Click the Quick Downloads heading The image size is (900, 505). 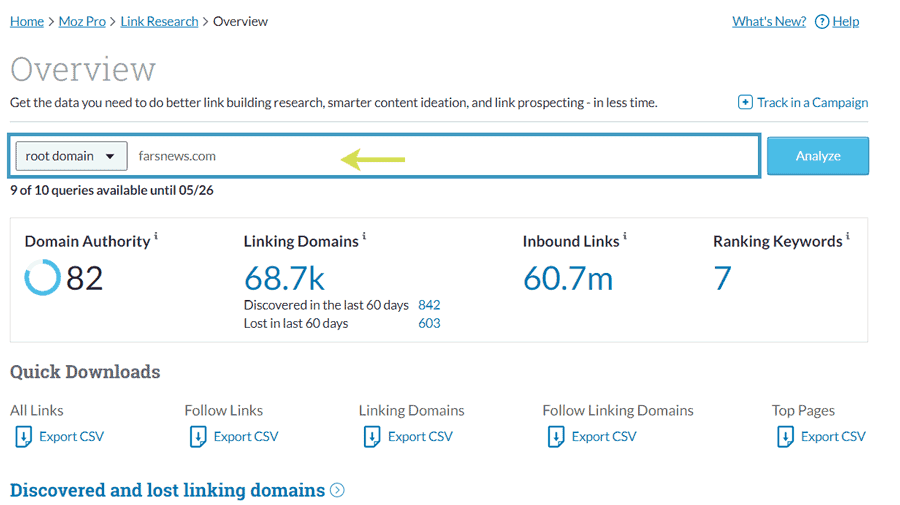pos(85,372)
